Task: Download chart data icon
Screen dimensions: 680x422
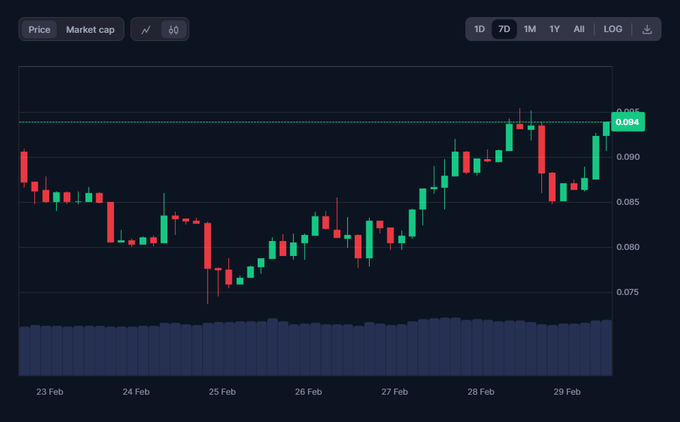Action: tap(647, 29)
